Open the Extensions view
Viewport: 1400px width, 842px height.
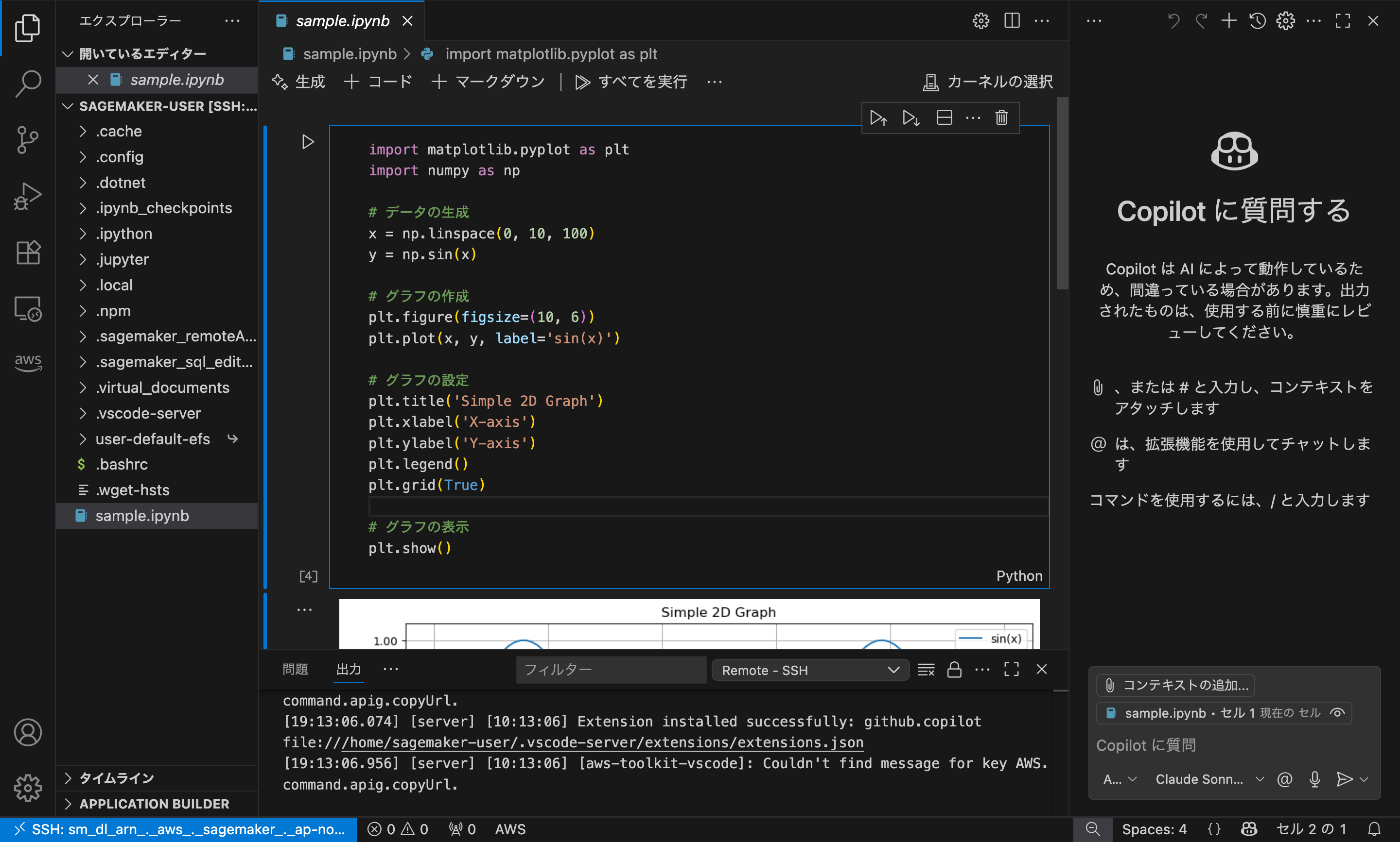coord(28,252)
